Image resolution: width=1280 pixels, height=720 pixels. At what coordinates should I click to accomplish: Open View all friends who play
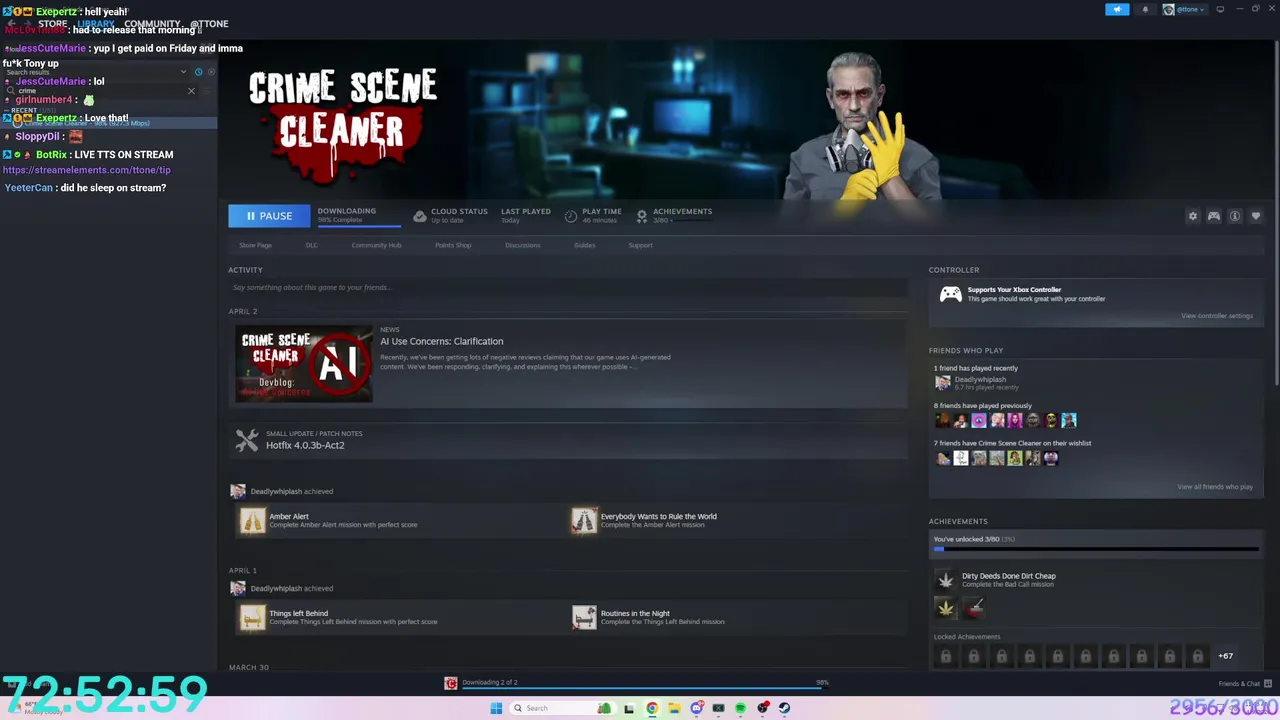coord(1215,487)
